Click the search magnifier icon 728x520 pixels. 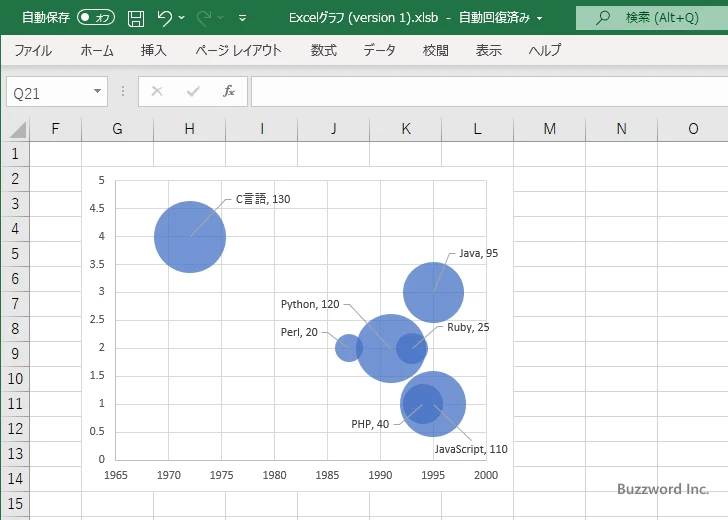click(x=603, y=18)
